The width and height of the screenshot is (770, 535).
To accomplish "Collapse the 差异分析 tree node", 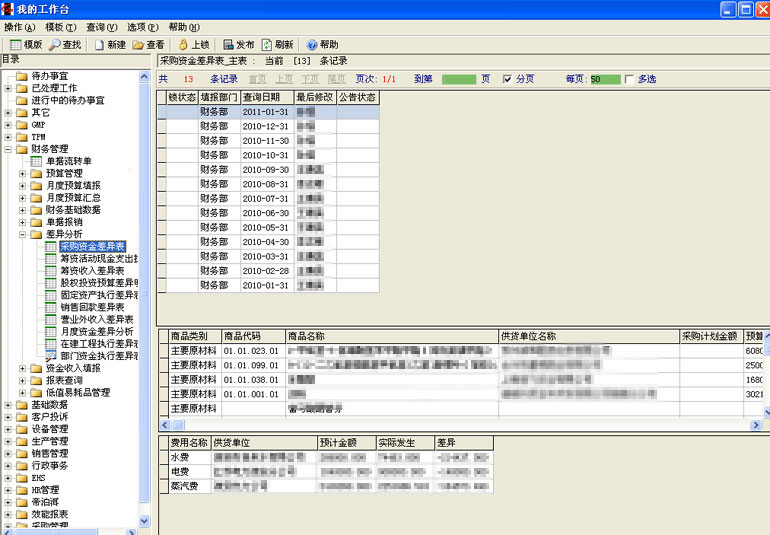I will pyautogui.click(x=22, y=233).
